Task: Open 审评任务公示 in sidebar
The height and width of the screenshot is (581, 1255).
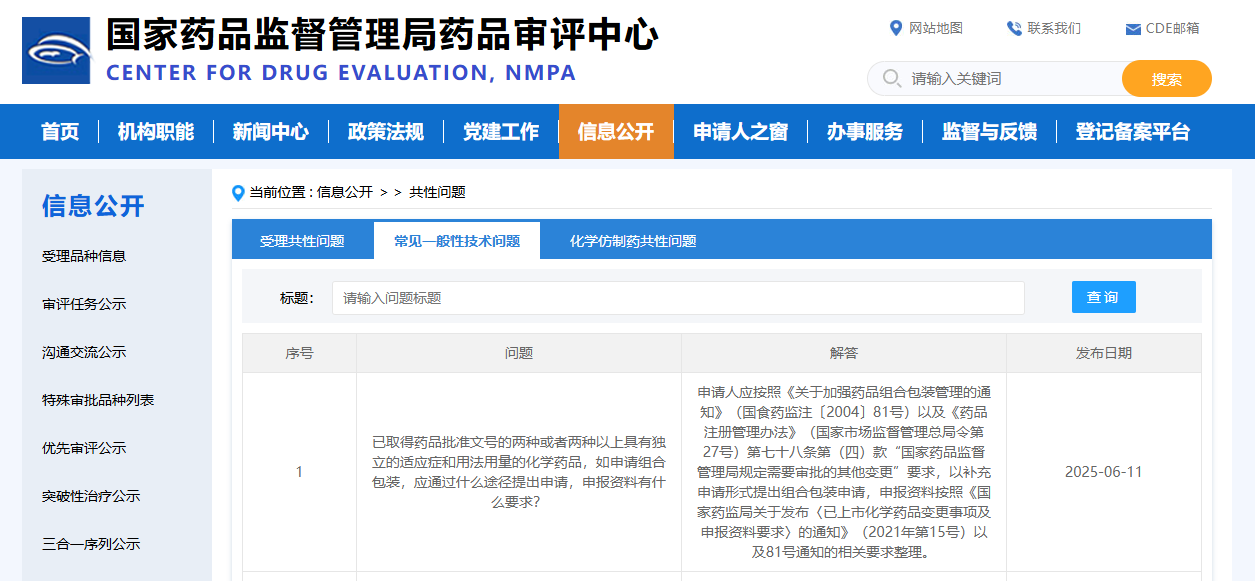Action: 84,304
